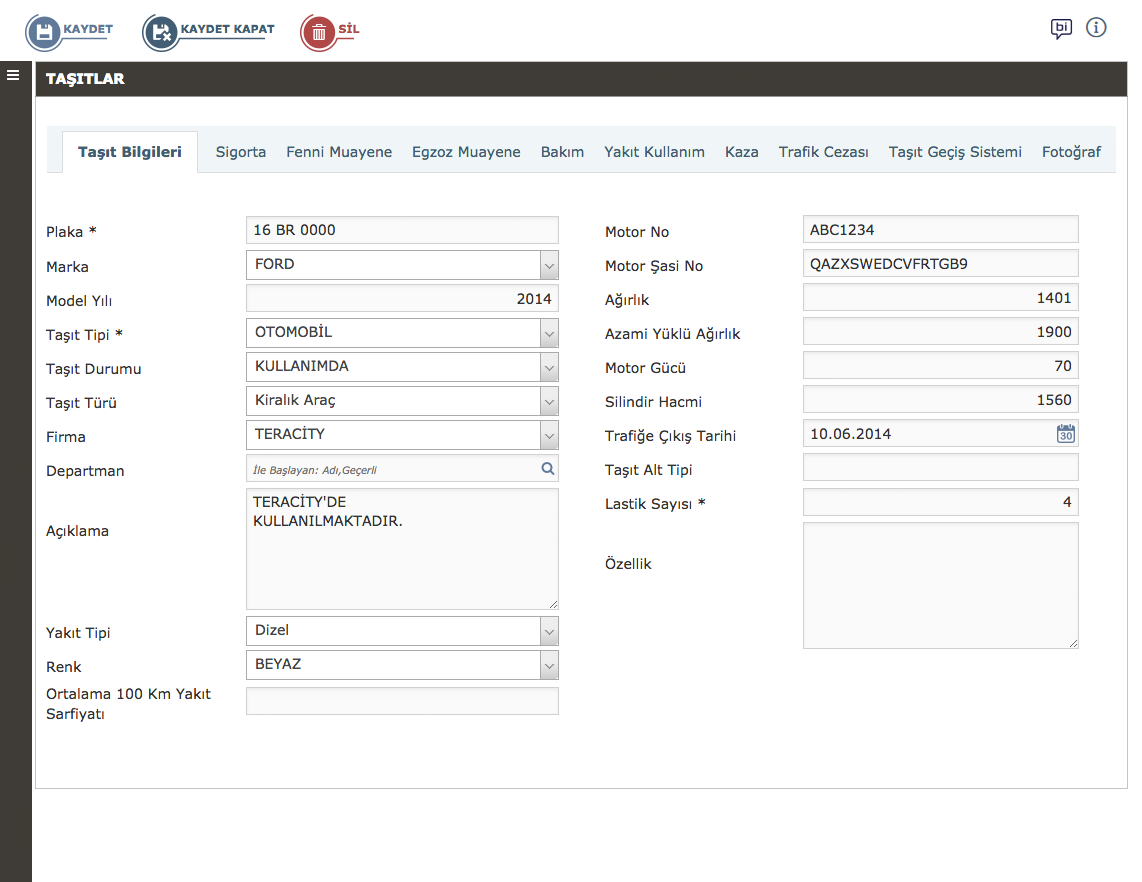Click the red Sil trash icon
This screenshot has height=882, width=1142.
tap(318, 32)
